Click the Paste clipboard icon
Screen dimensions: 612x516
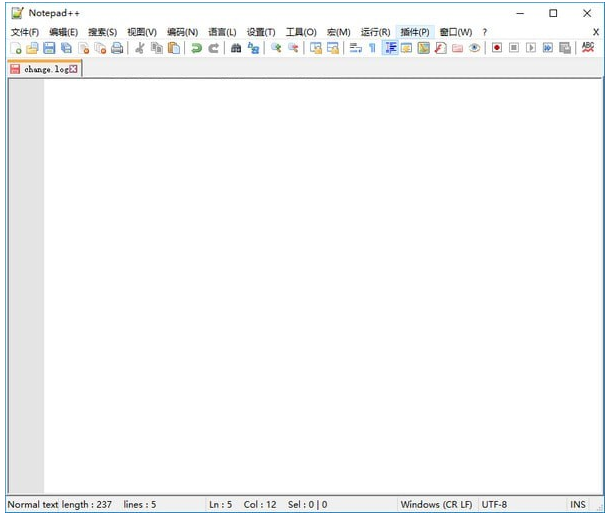point(174,48)
